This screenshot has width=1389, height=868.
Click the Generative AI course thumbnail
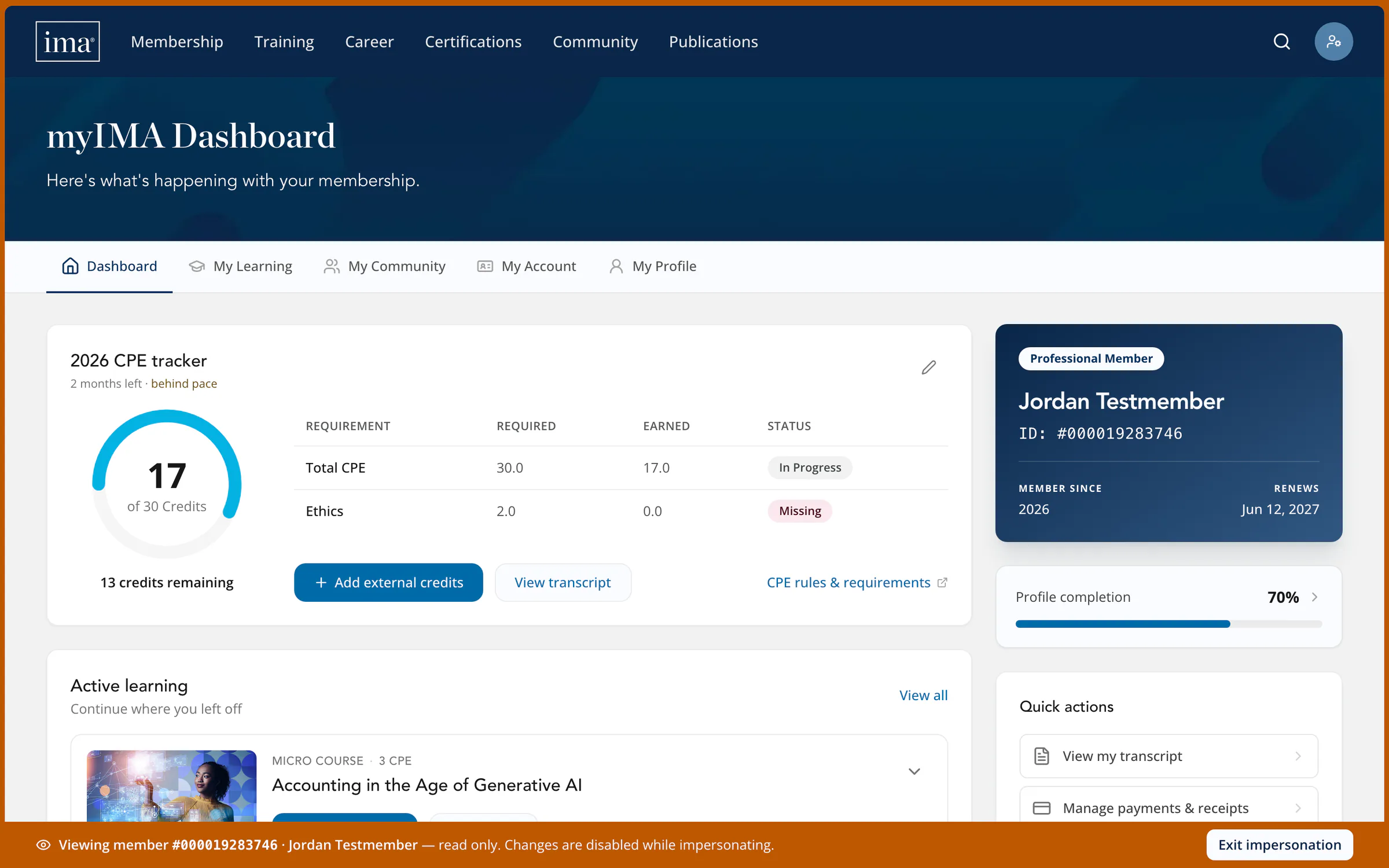click(171, 786)
